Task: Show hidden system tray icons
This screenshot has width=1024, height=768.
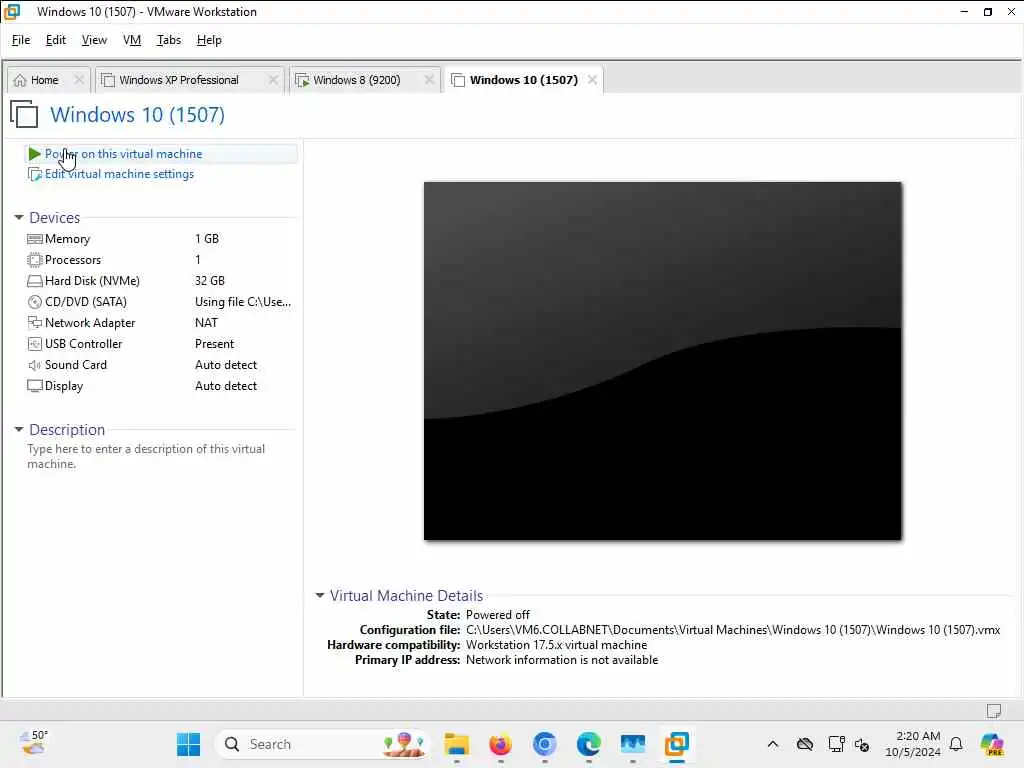Action: click(x=773, y=744)
